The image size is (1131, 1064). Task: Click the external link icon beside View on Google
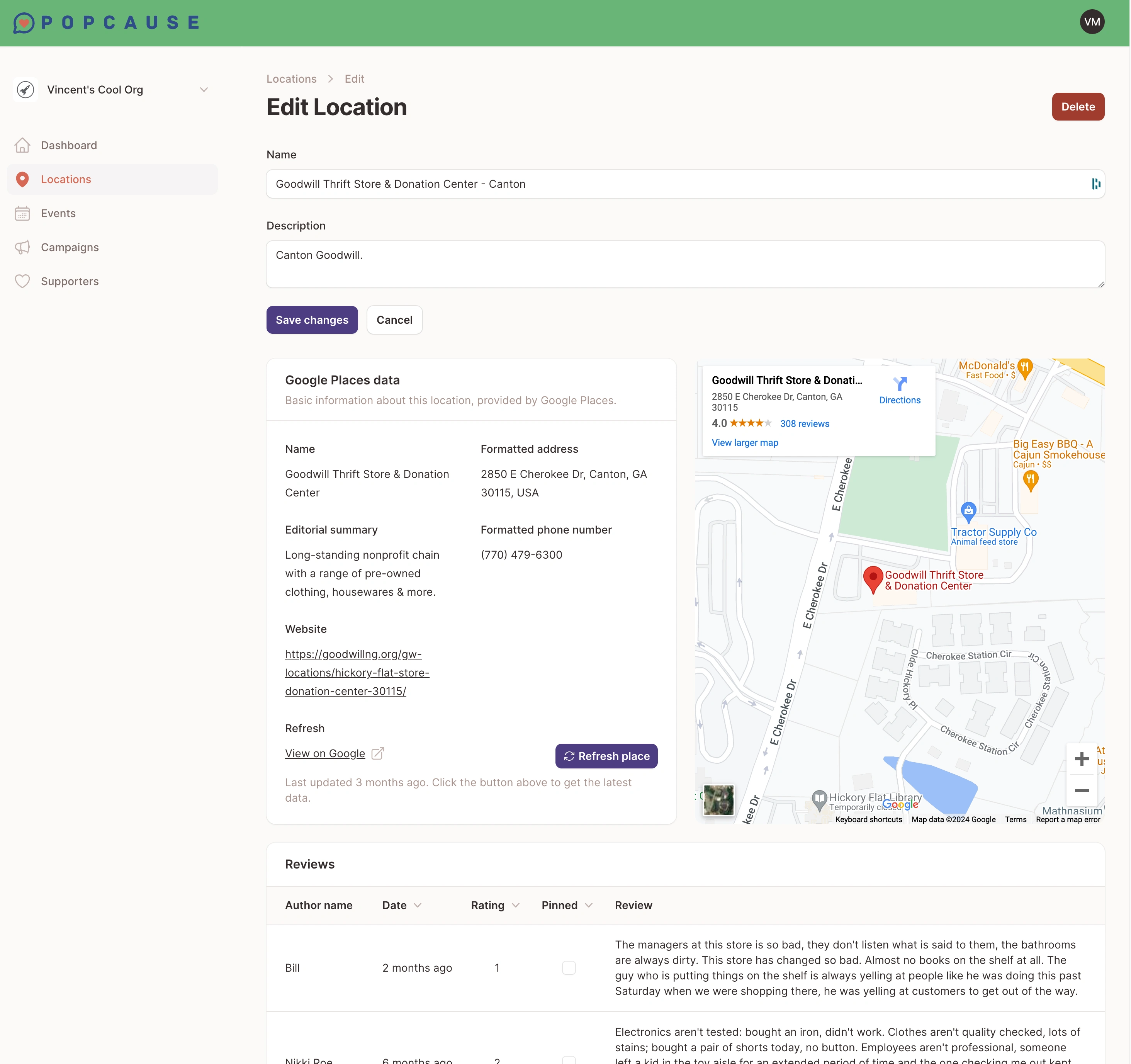[378, 754]
